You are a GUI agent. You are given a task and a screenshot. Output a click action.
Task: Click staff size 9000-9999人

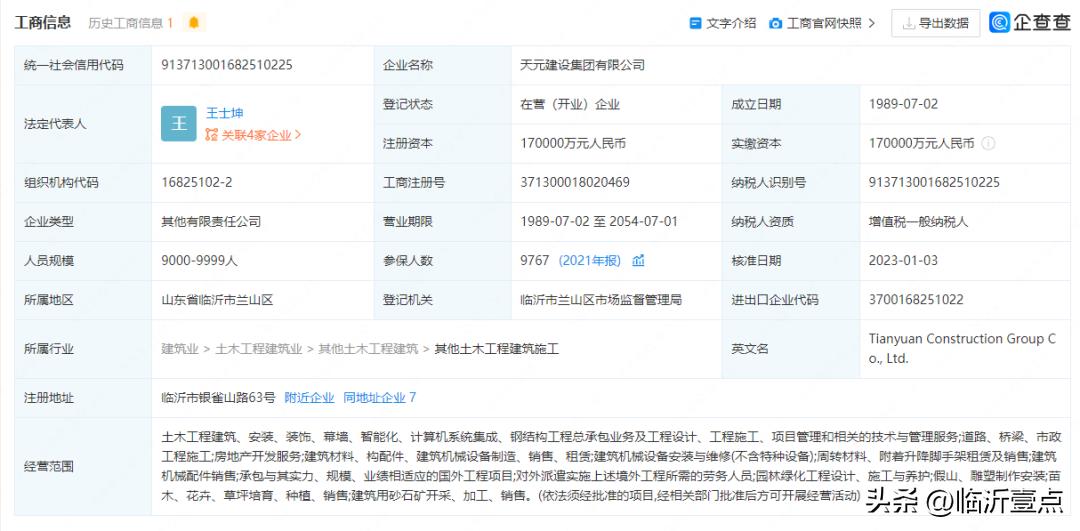point(199,261)
